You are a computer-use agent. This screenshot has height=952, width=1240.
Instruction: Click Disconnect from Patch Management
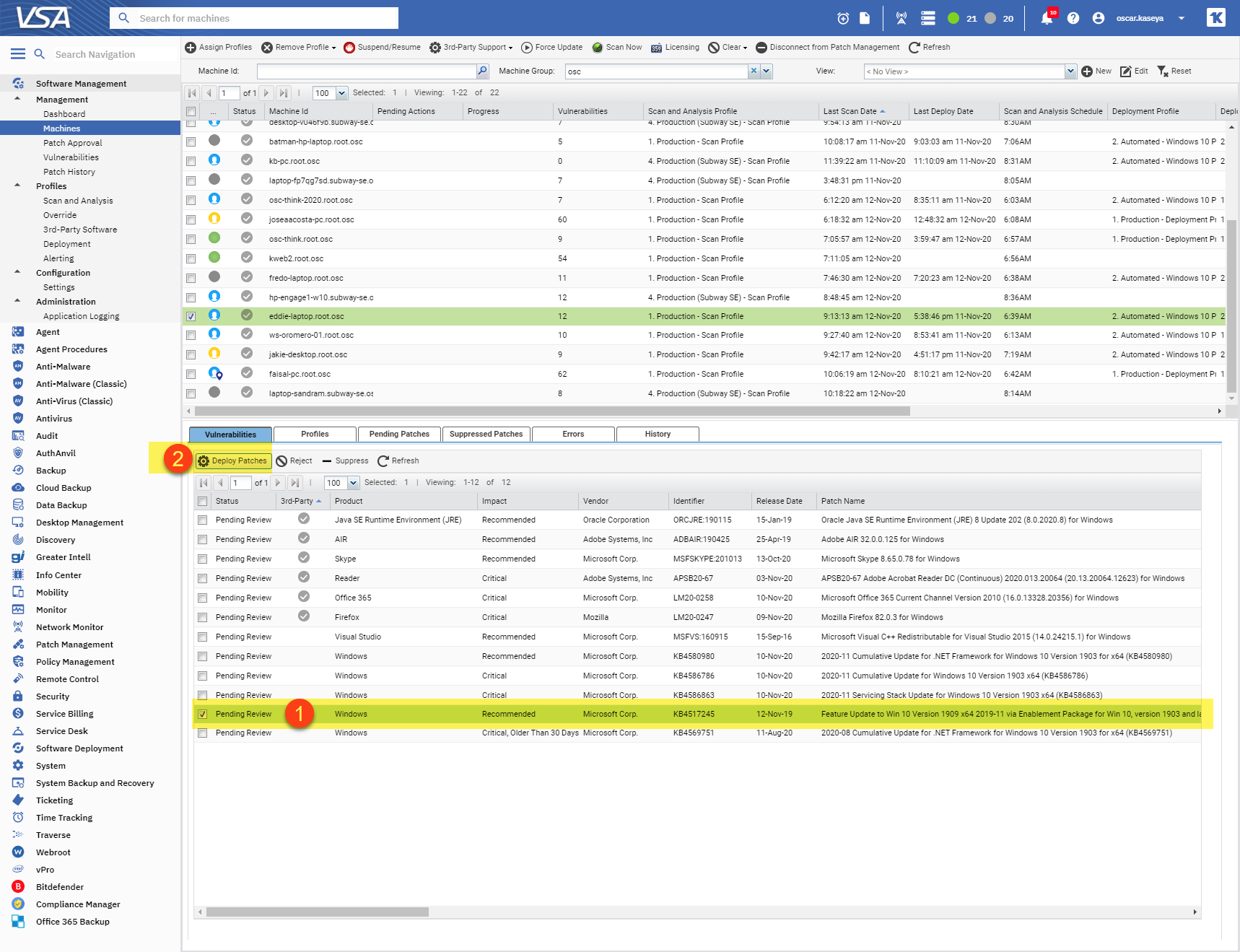[828, 48]
